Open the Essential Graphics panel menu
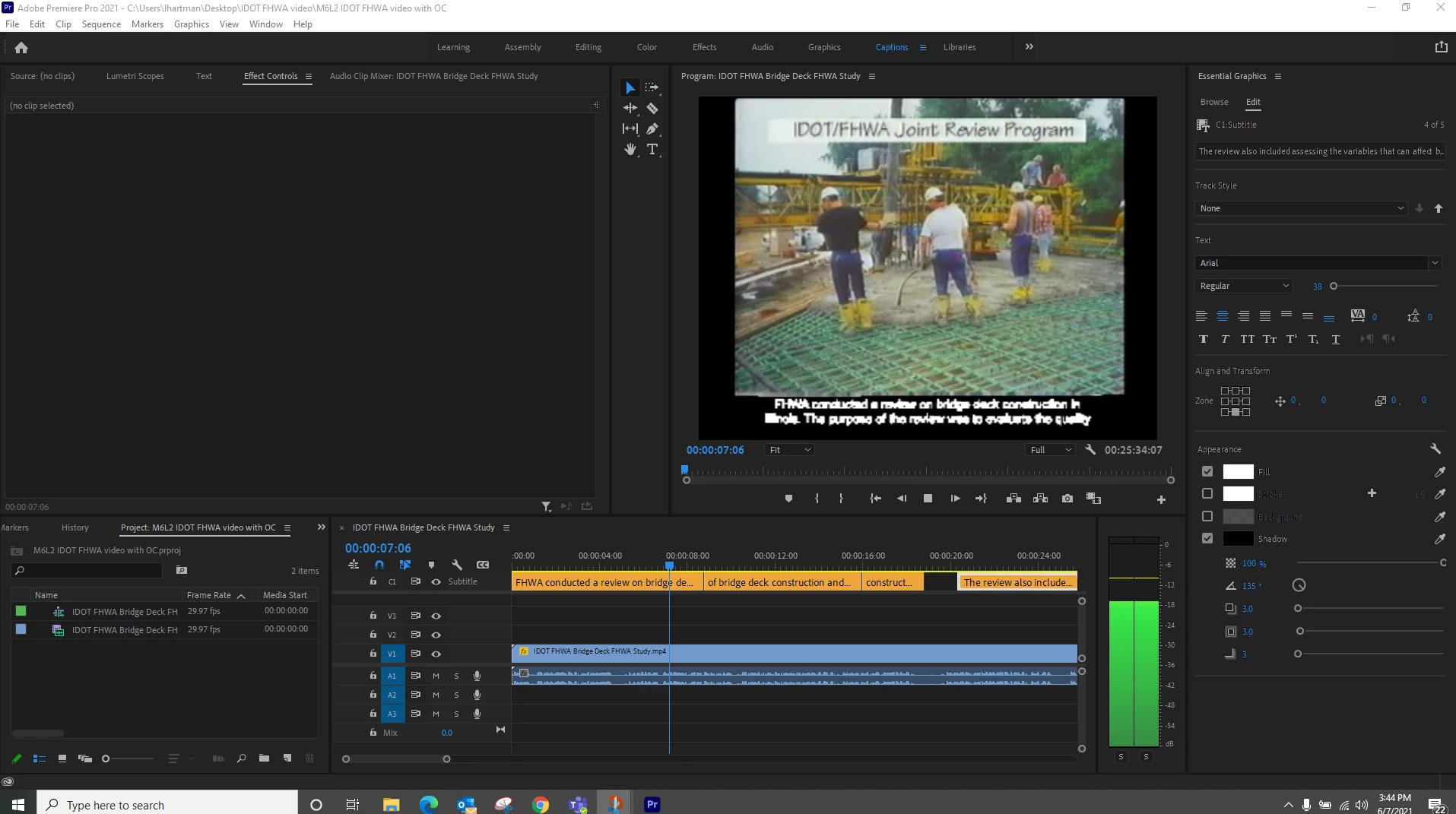 click(x=1278, y=77)
